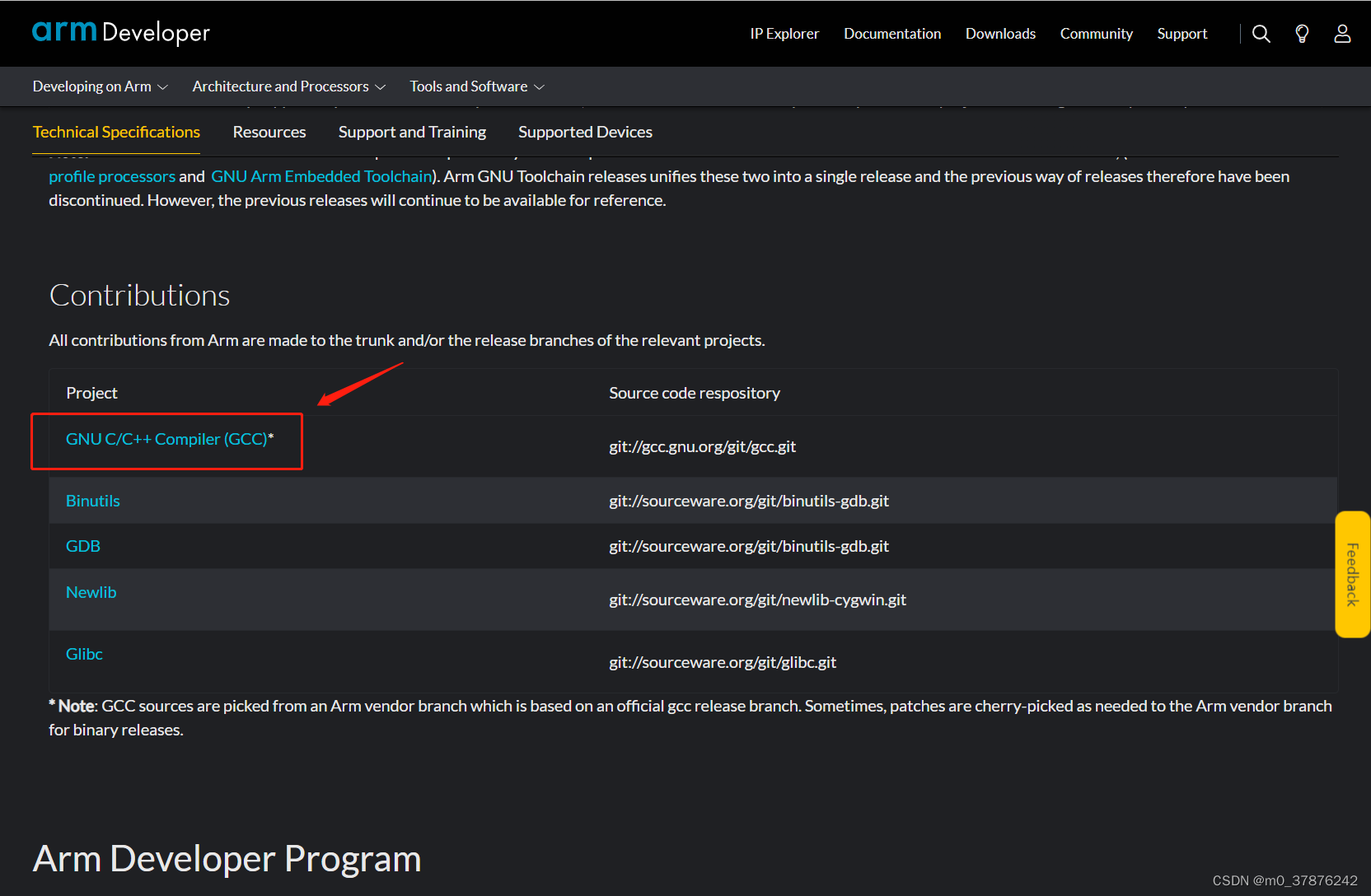Switch to the Supported Devices tab

(585, 132)
